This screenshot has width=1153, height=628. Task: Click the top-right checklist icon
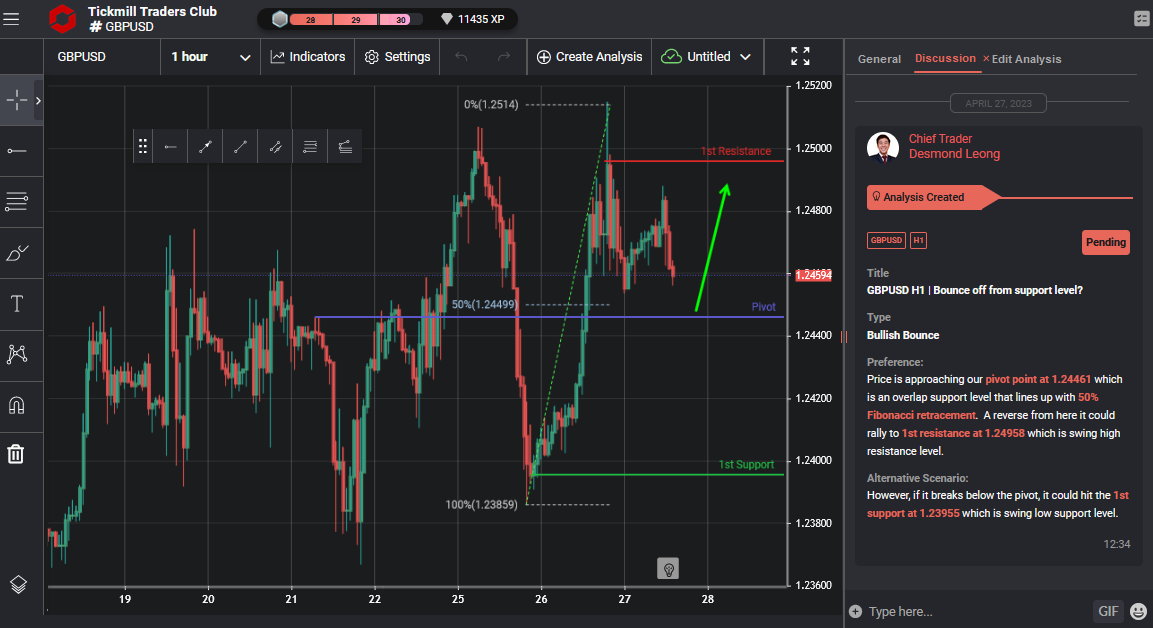1141,19
